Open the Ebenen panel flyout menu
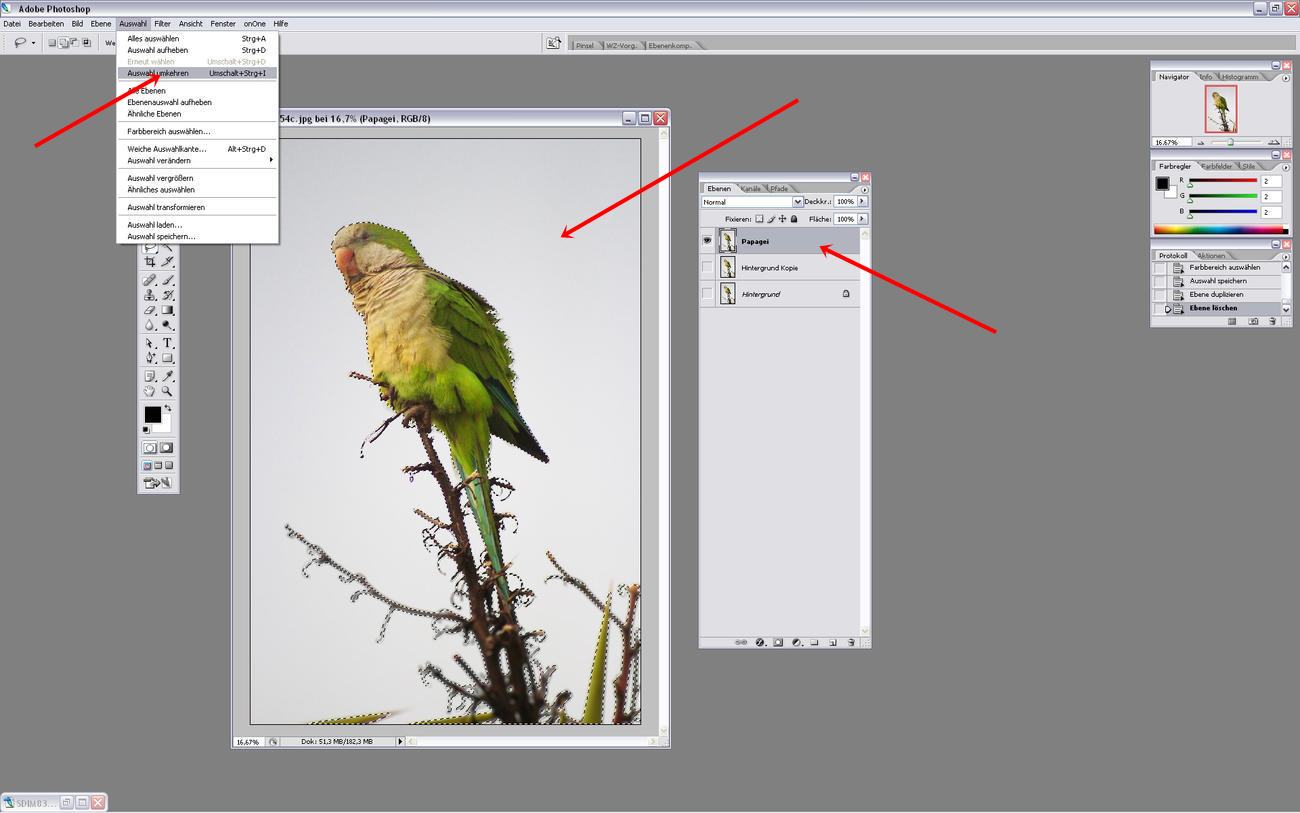Image resolution: width=1300 pixels, height=813 pixels. [864, 190]
